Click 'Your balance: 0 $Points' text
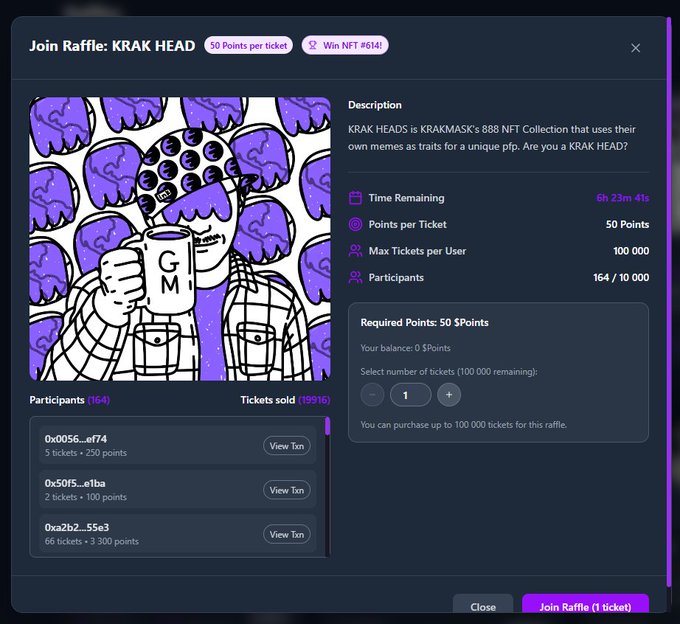Screen dimensions: 680x624 (x=405, y=348)
